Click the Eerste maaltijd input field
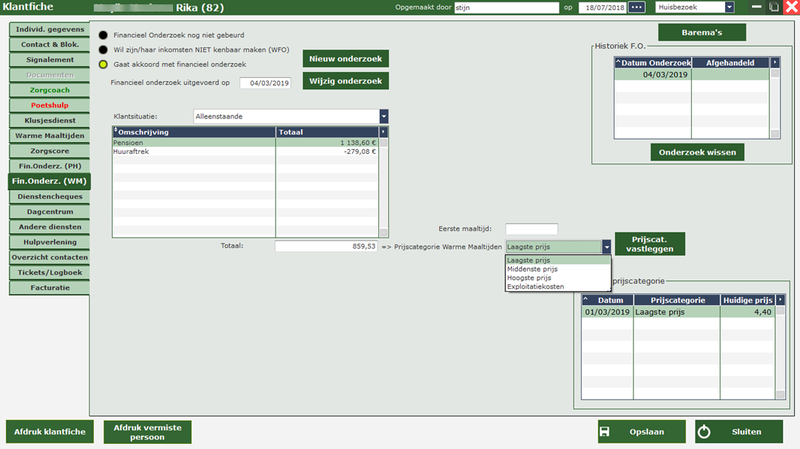The width and height of the screenshot is (800, 449). (531, 229)
